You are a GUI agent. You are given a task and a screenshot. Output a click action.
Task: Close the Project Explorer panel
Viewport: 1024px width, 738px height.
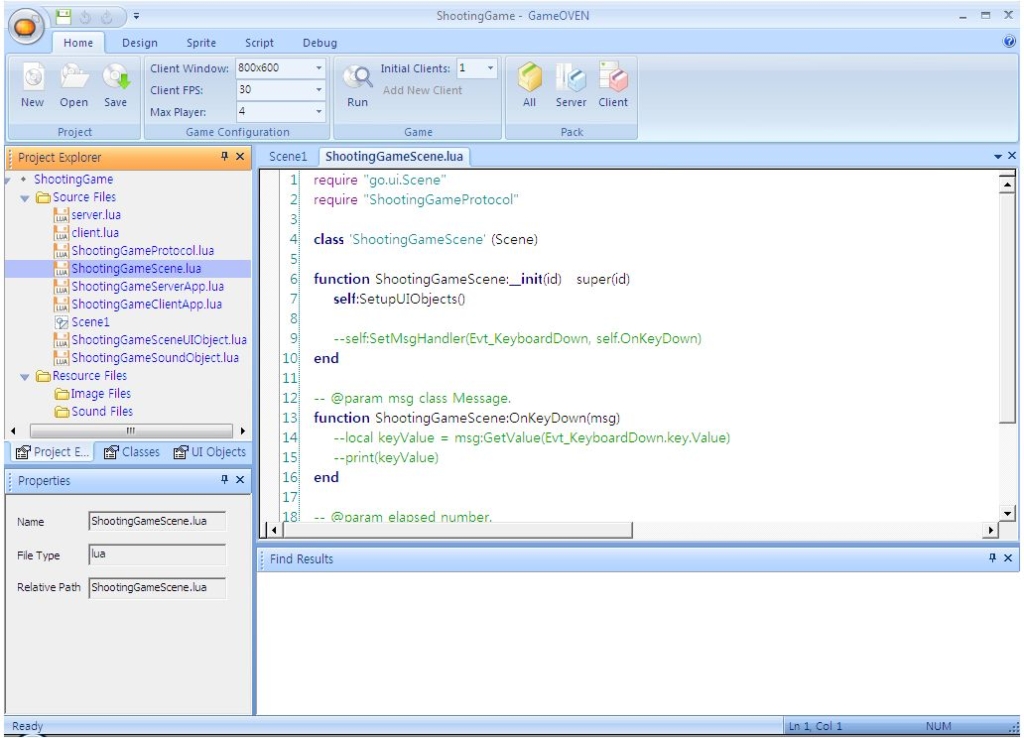(240, 157)
